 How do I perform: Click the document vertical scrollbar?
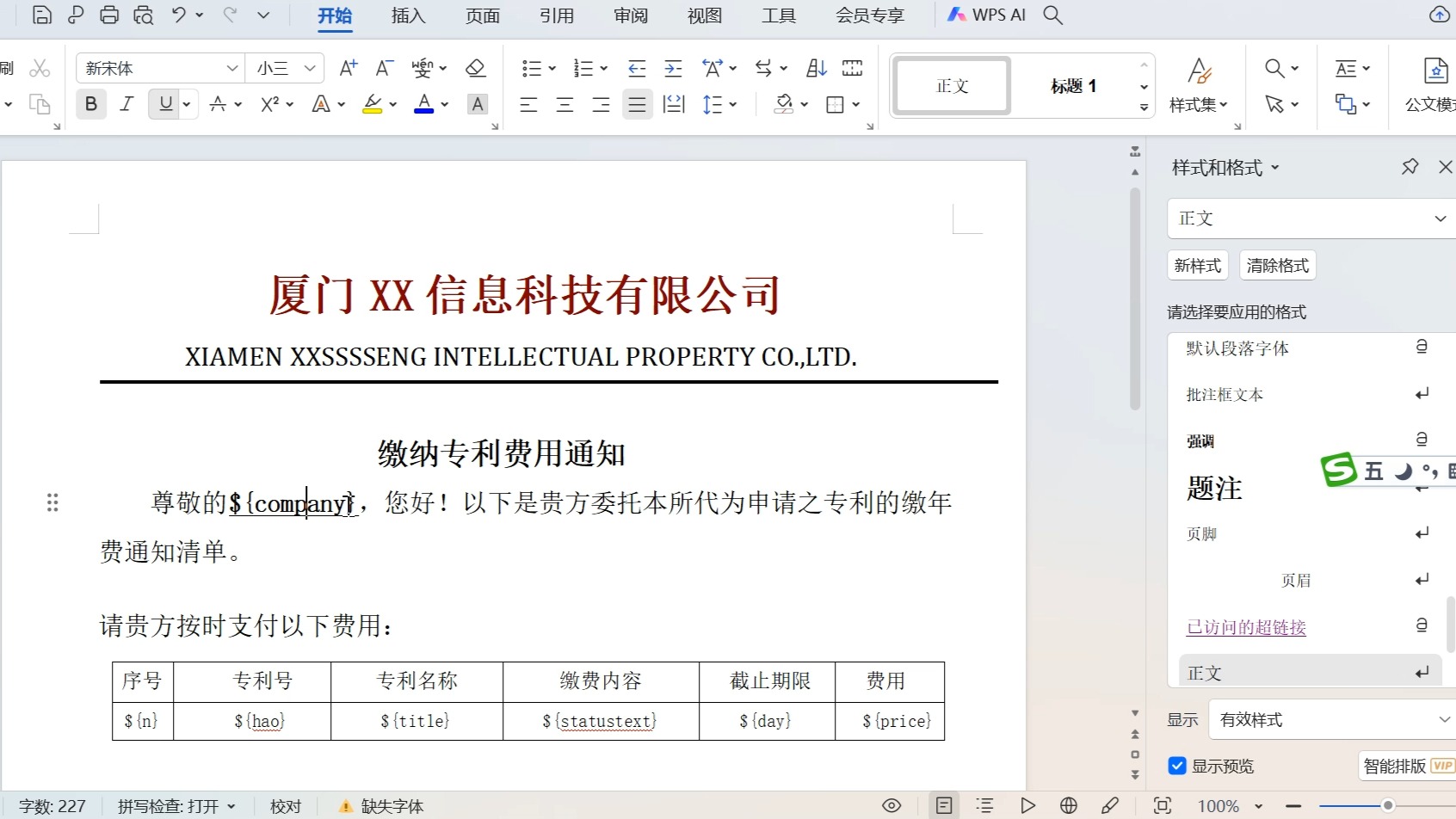(x=1135, y=299)
